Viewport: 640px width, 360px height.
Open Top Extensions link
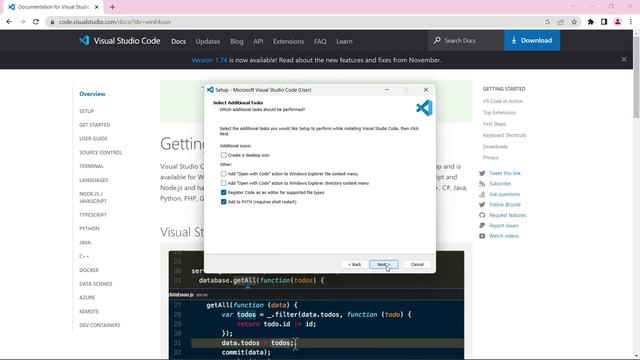pos(499,113)
